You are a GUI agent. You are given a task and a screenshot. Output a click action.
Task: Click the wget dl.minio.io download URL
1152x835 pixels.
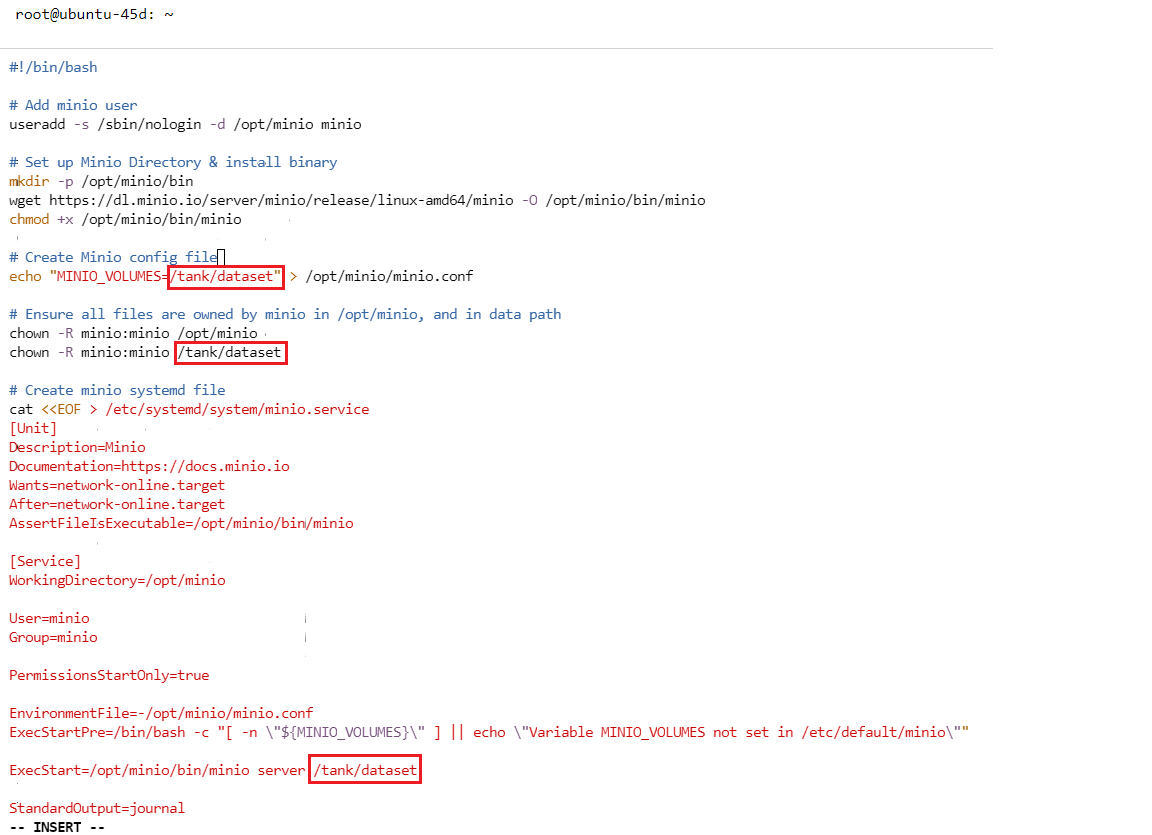(x=281, y=200)
